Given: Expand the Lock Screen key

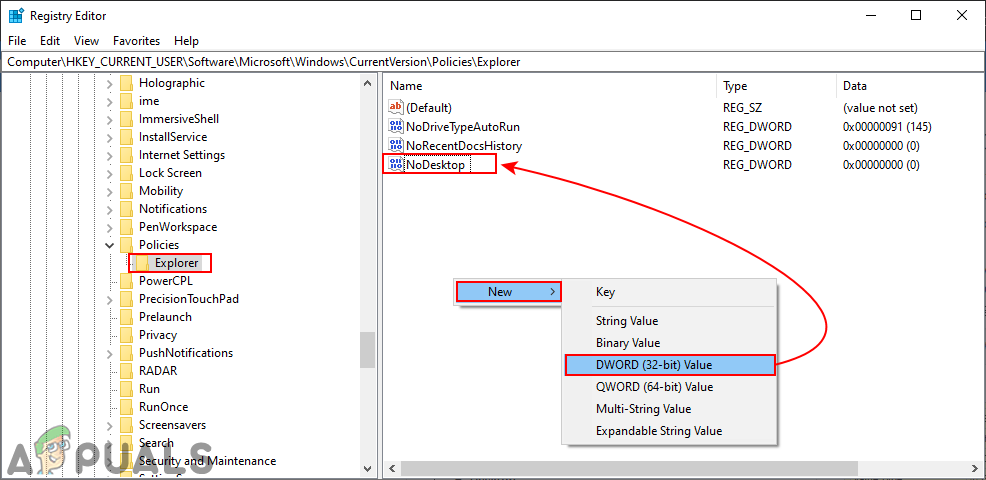Looking at the screenshot, I should pyautogui.click(x=109, y=173).
